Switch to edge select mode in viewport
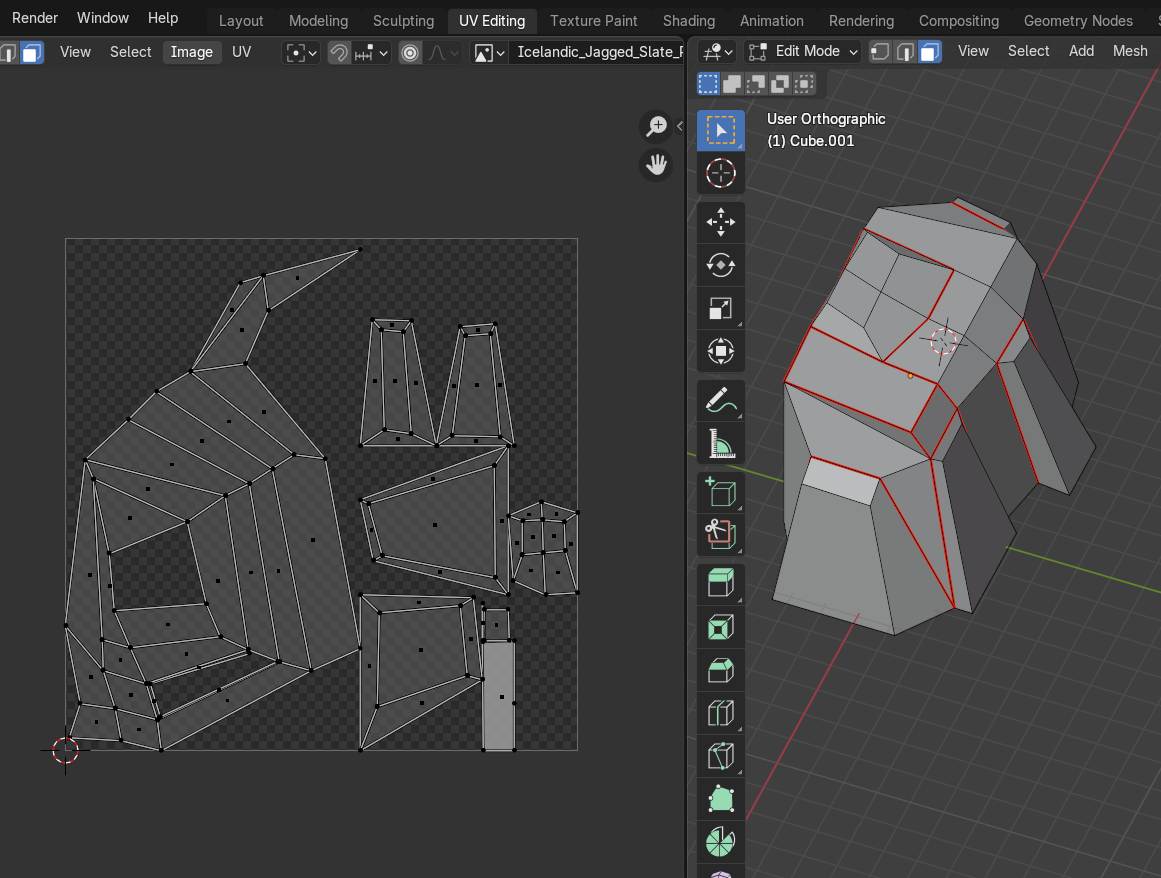This screenshot has width=1161, height=878. [x=905, y=52]
